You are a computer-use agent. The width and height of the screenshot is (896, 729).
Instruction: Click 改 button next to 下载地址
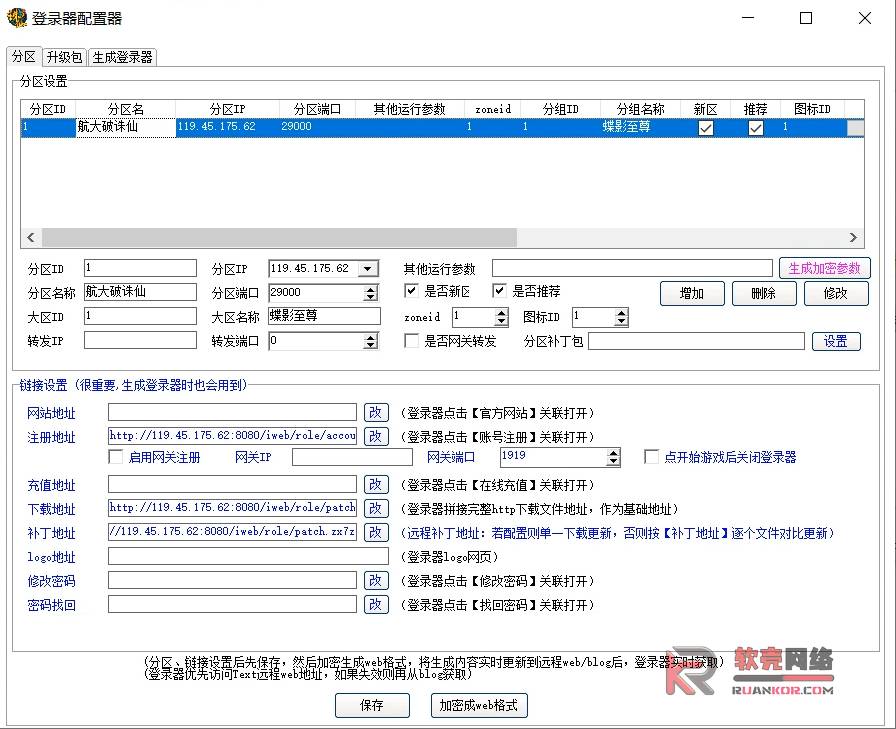(x=376, y=508)
